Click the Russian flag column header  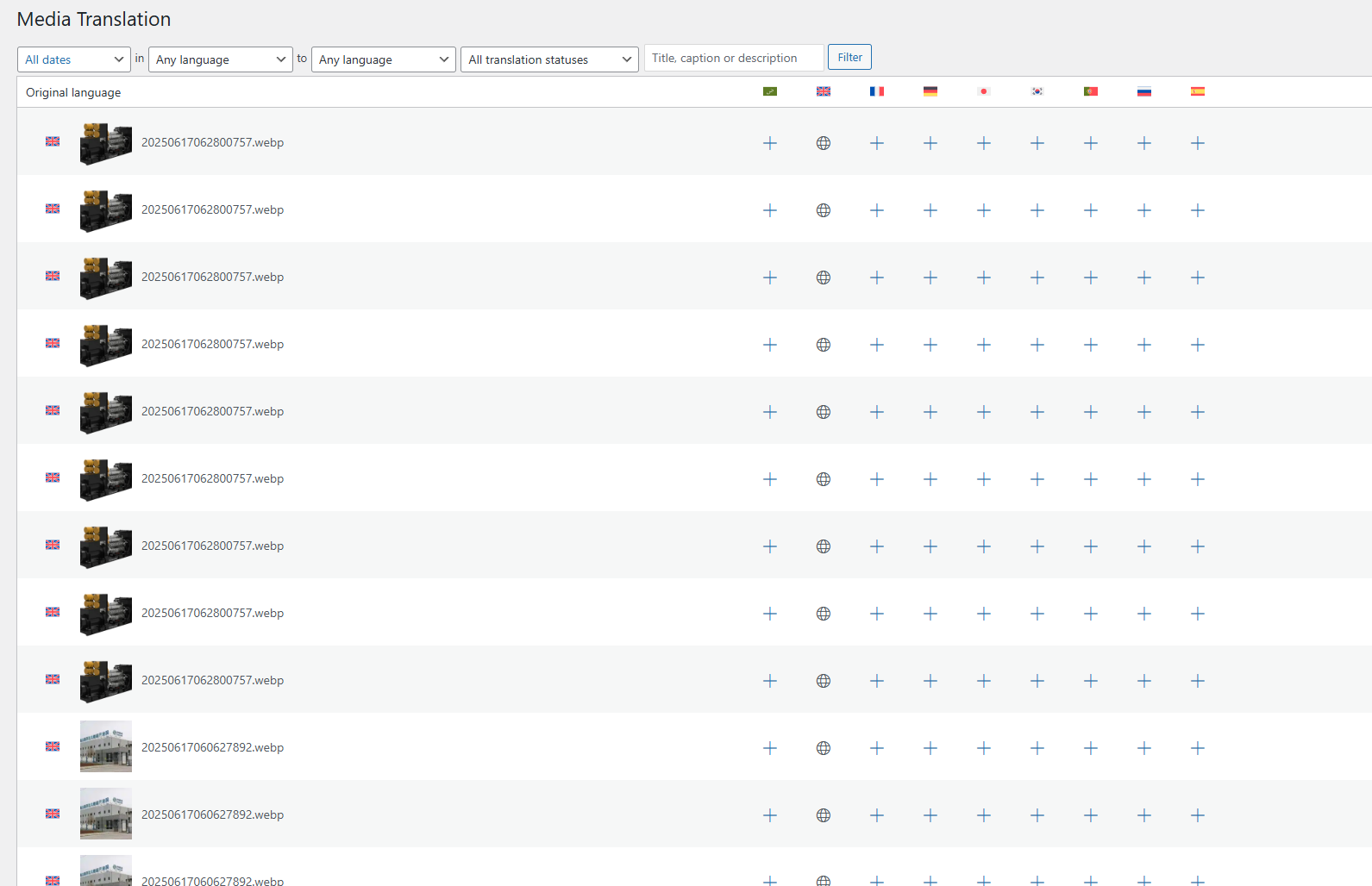click(1144, 91)
